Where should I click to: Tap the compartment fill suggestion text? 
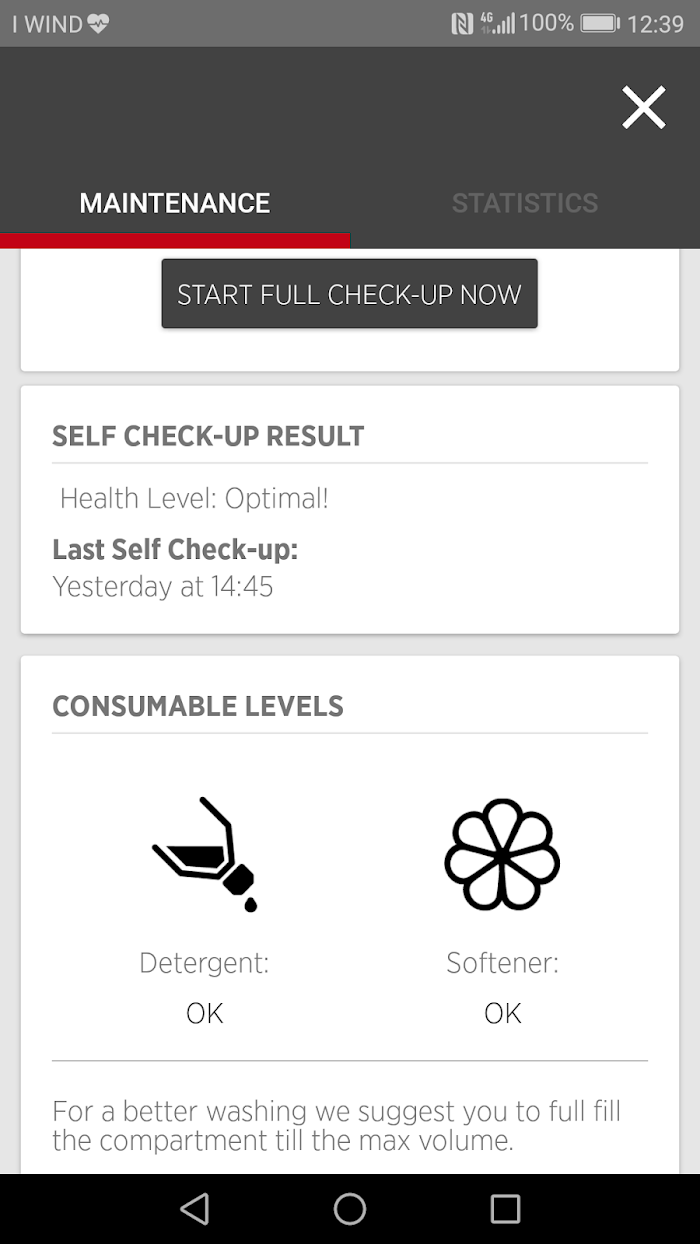pos(336,1125)
